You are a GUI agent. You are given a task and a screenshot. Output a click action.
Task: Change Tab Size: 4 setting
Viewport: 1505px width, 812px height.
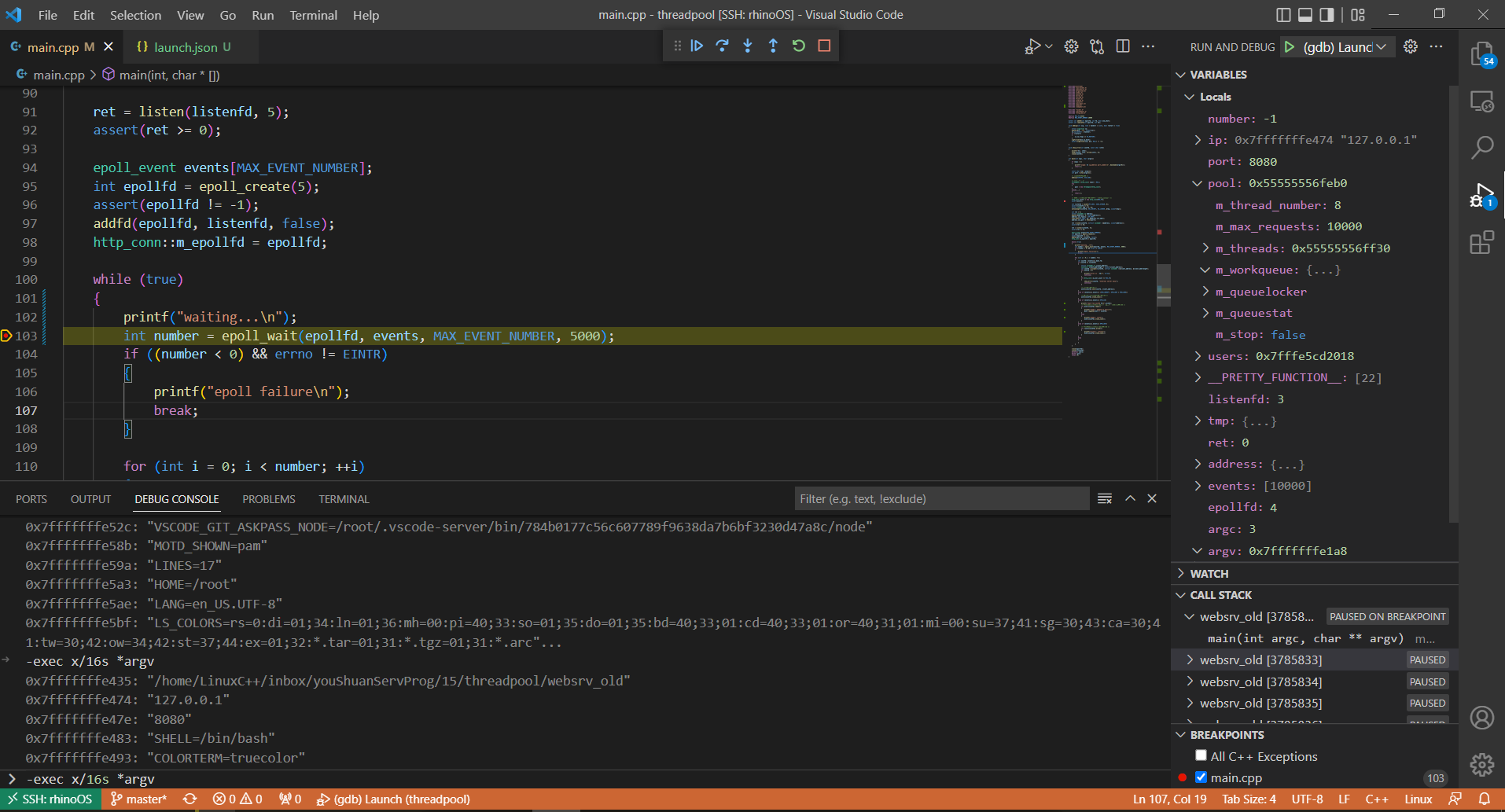tap(1249, 799)
